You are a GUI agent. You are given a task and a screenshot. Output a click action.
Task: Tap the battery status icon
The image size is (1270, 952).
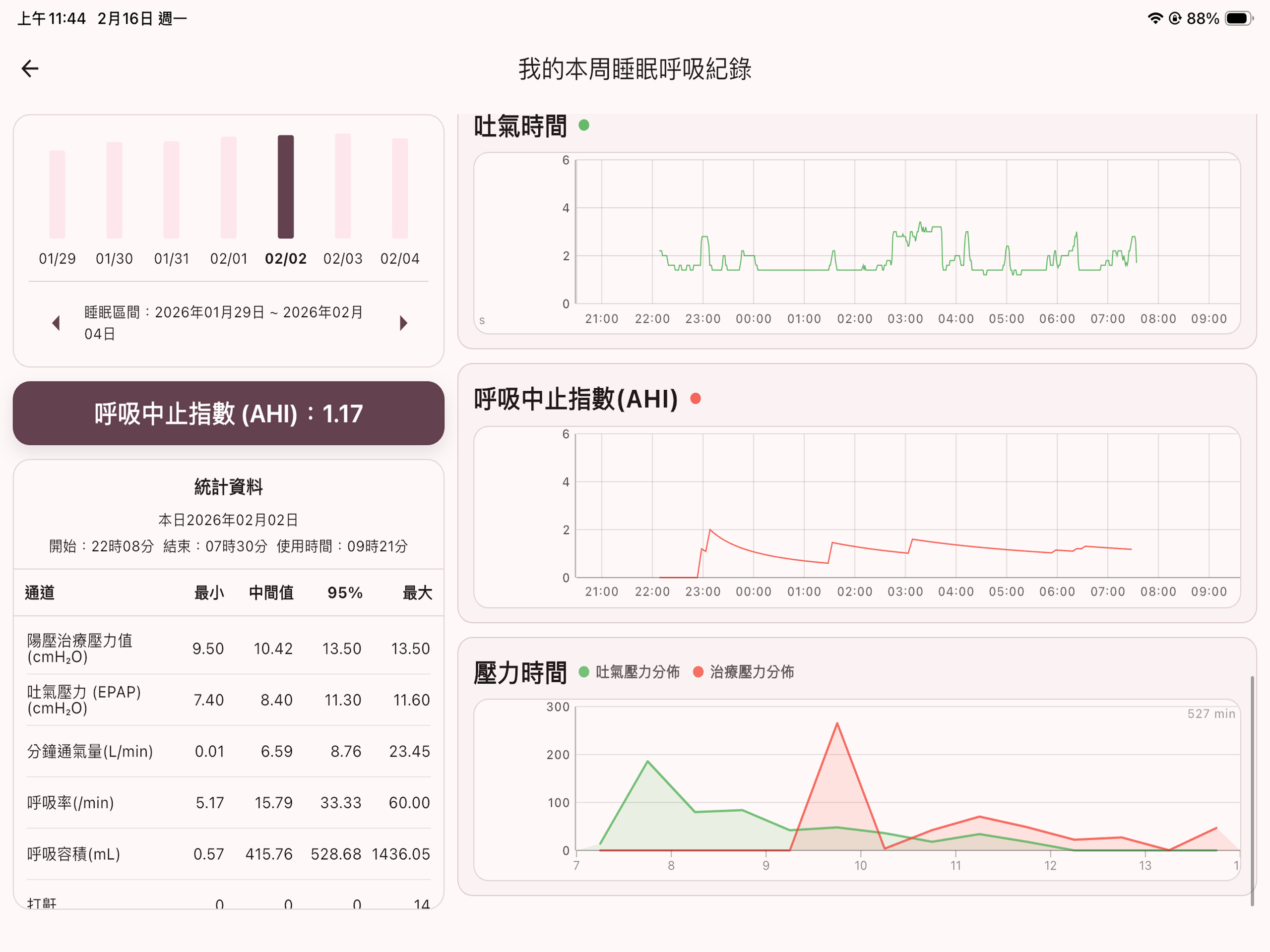(1238, 18)
